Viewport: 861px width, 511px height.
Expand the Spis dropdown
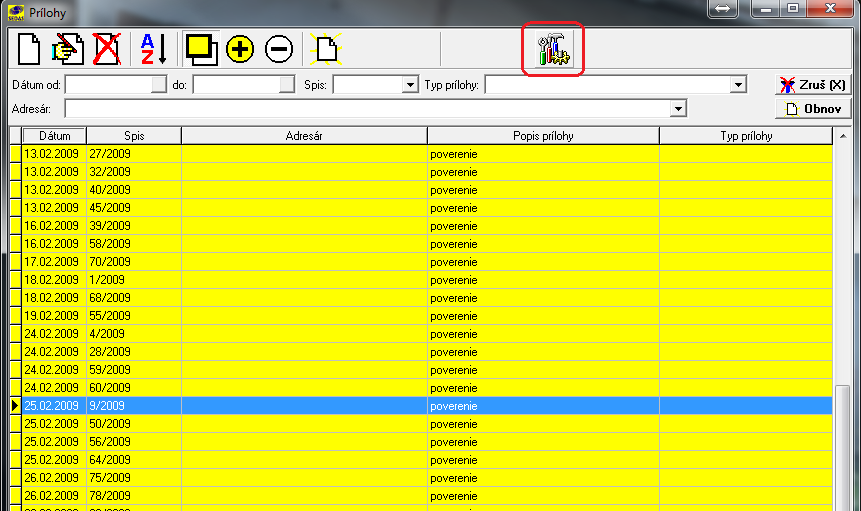[x=410, y=85]
